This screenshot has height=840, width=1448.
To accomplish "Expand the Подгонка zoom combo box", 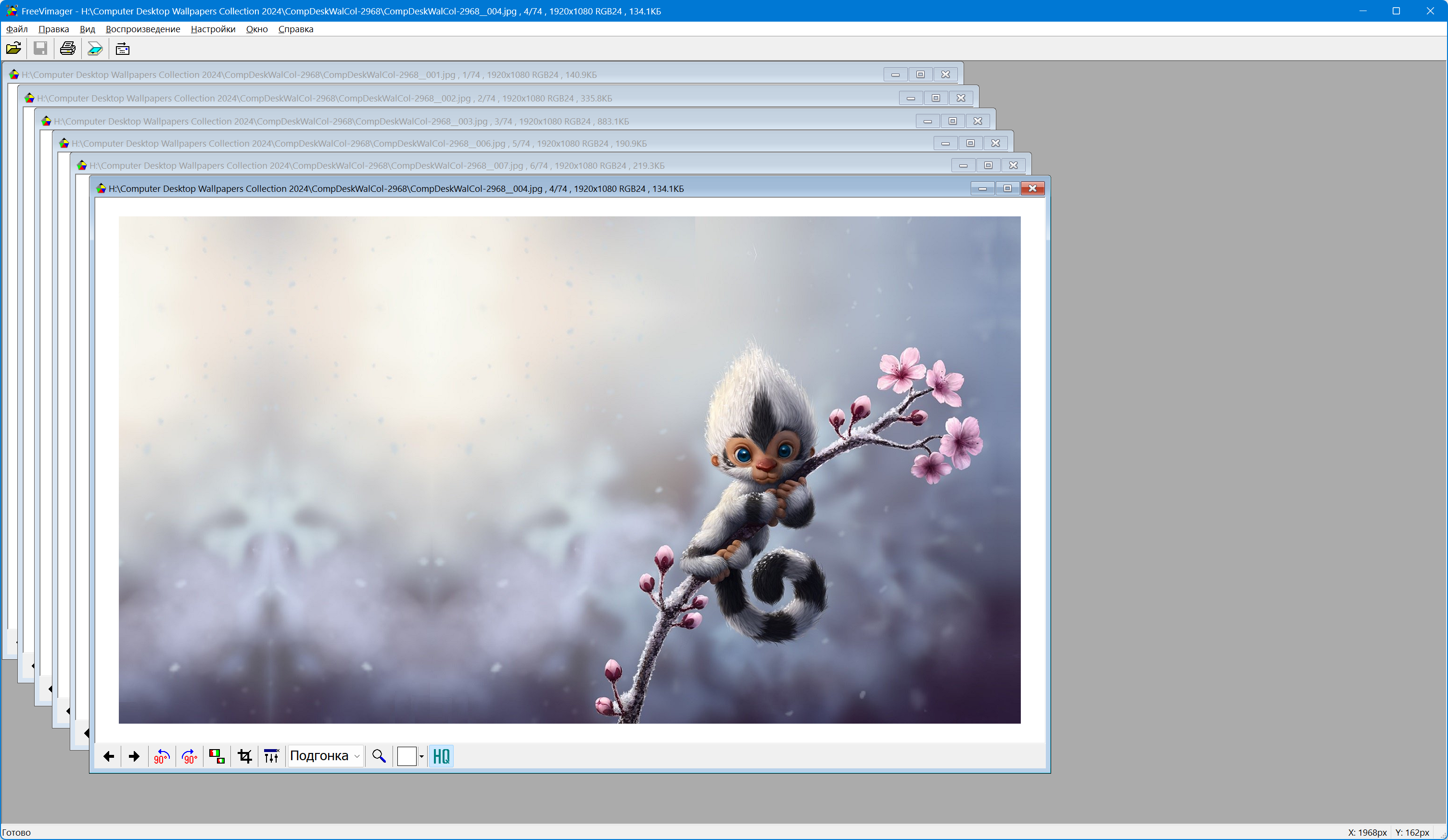I will pyautogui.click(x=357, y=756).
